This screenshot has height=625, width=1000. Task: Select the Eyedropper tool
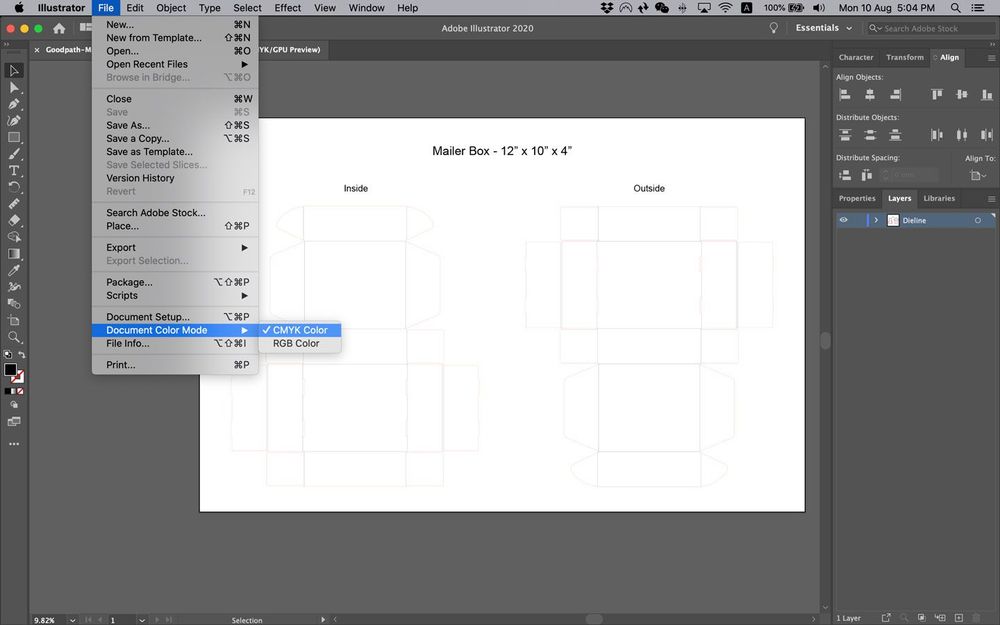click(x=14, y=270)
